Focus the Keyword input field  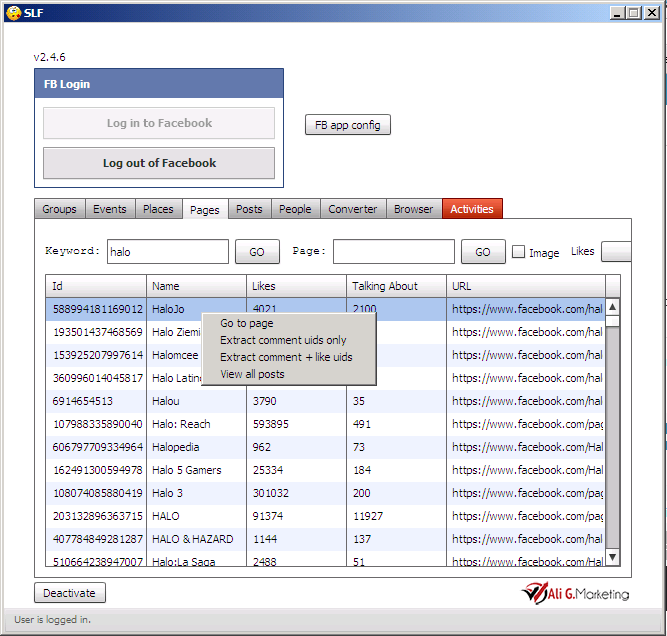tap(168, 251)
